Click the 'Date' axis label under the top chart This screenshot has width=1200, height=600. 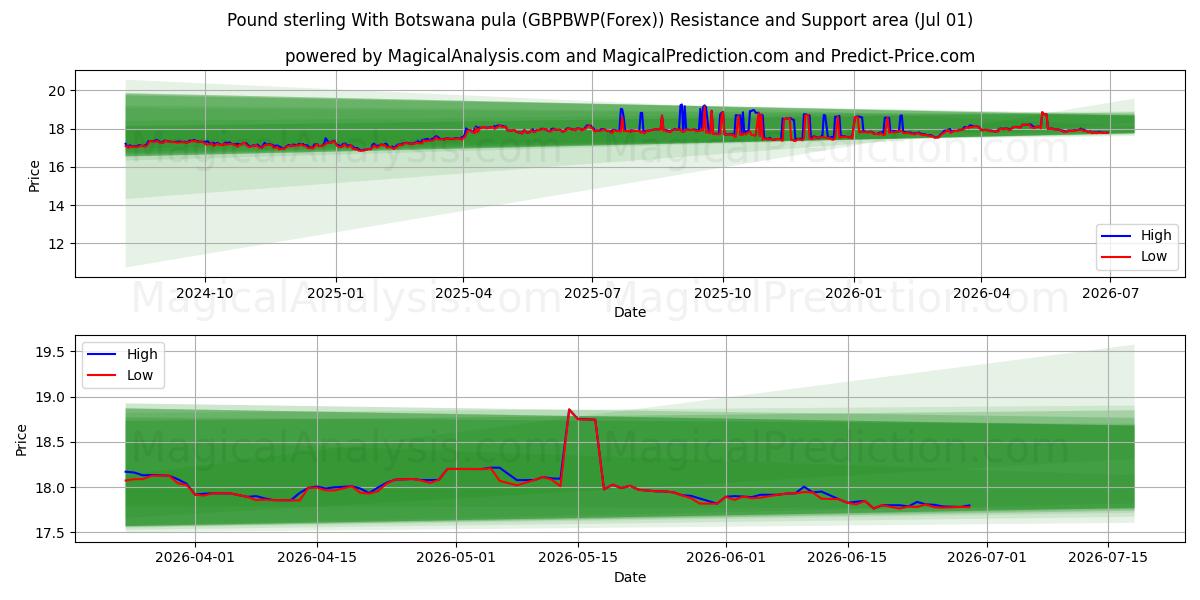coord(630,312)
